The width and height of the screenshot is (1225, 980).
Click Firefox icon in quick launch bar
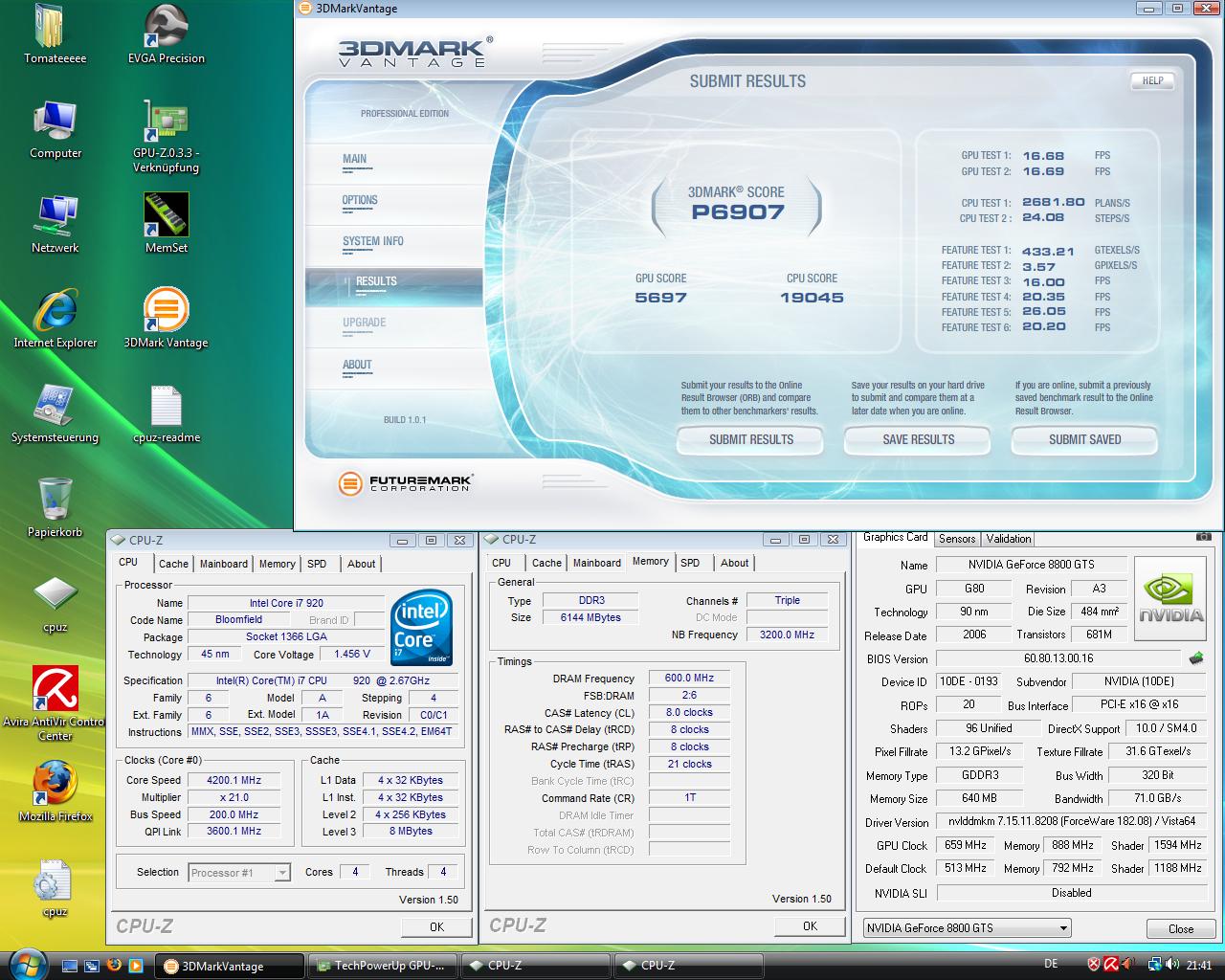(x=114, y=965)
